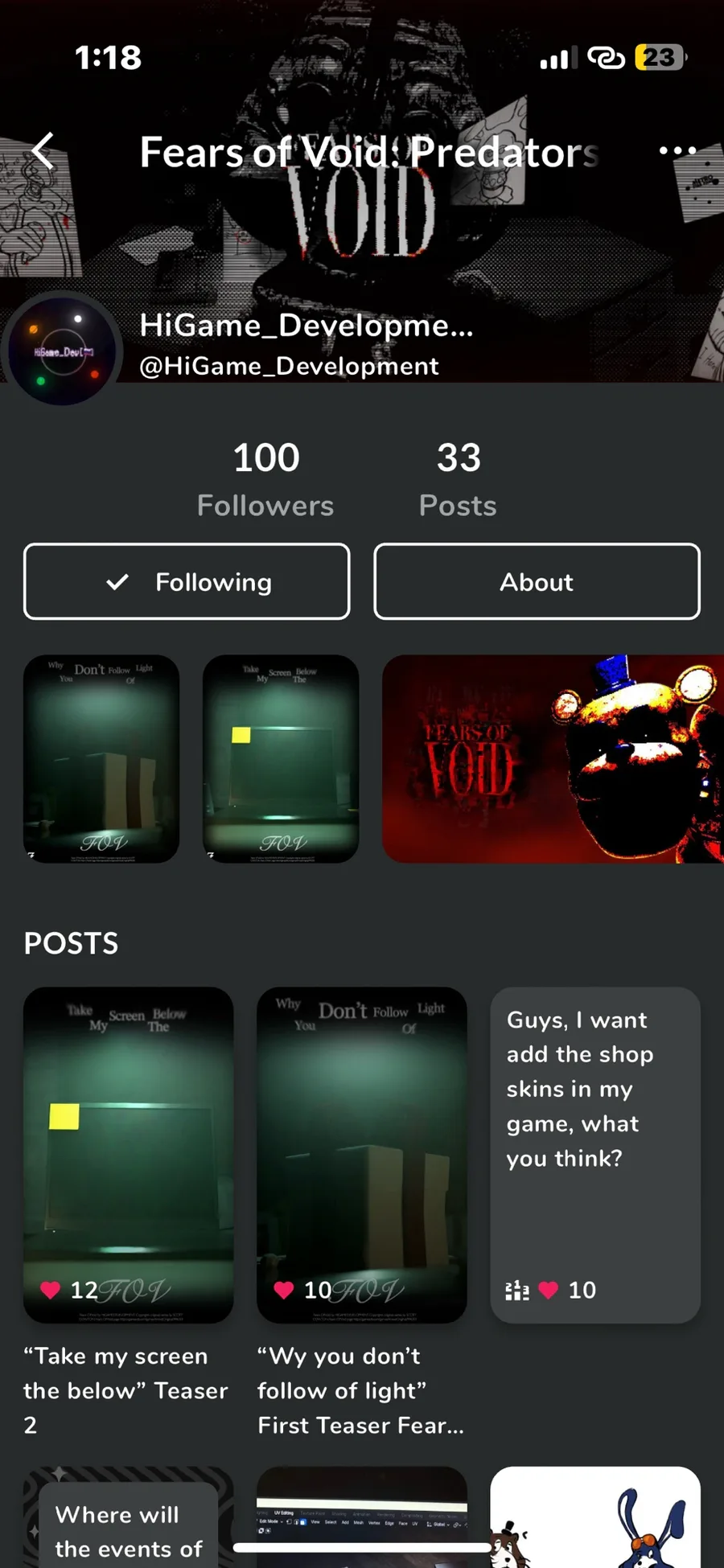Tap the back arrow icon

coord(43,150)
